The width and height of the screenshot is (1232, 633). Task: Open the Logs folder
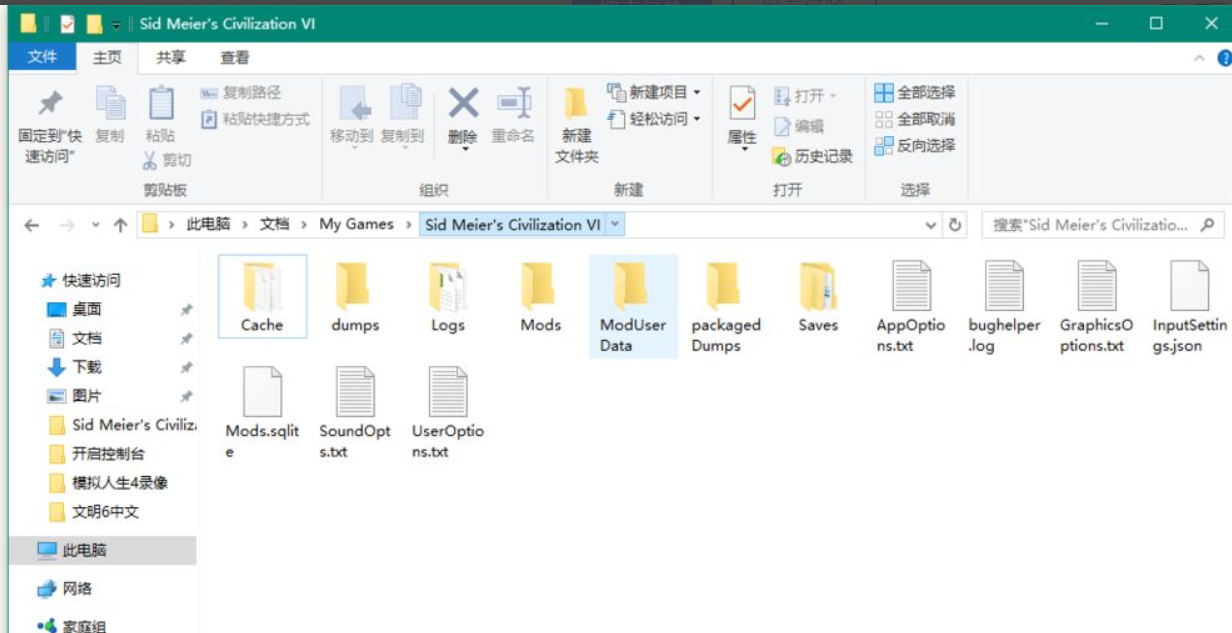[448, 296]
